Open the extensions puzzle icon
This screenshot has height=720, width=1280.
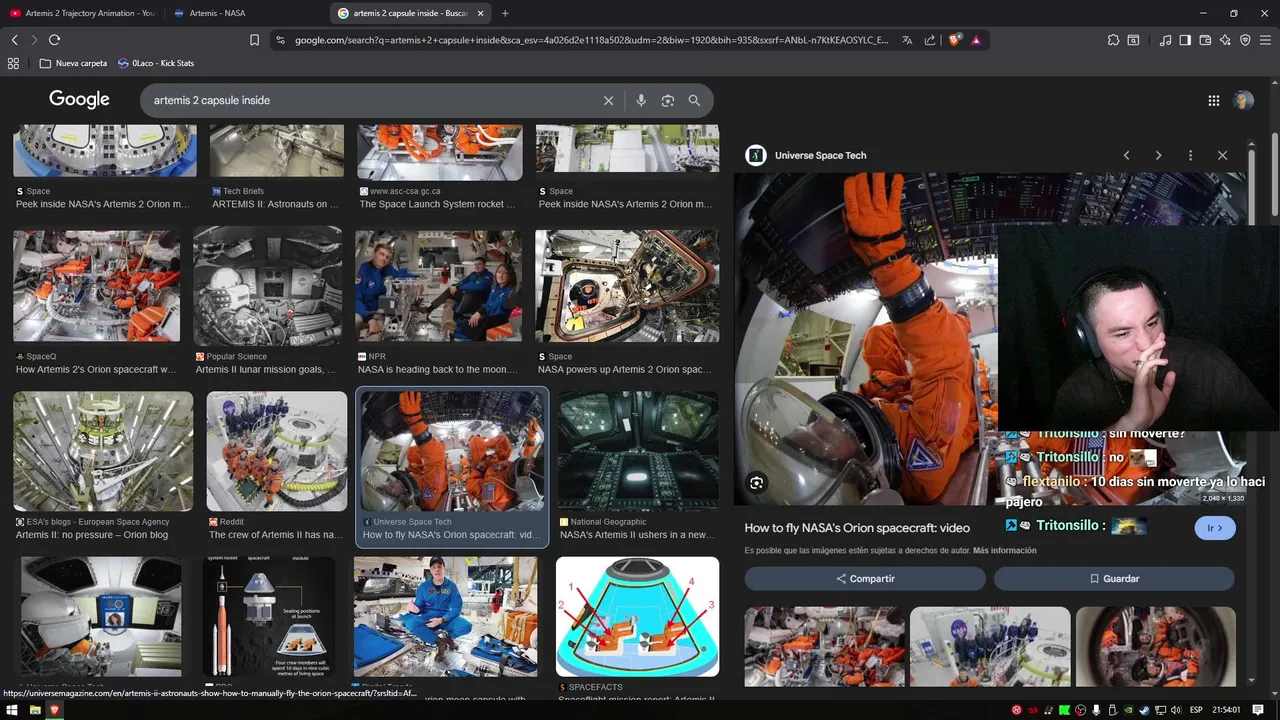point(1113,40)
